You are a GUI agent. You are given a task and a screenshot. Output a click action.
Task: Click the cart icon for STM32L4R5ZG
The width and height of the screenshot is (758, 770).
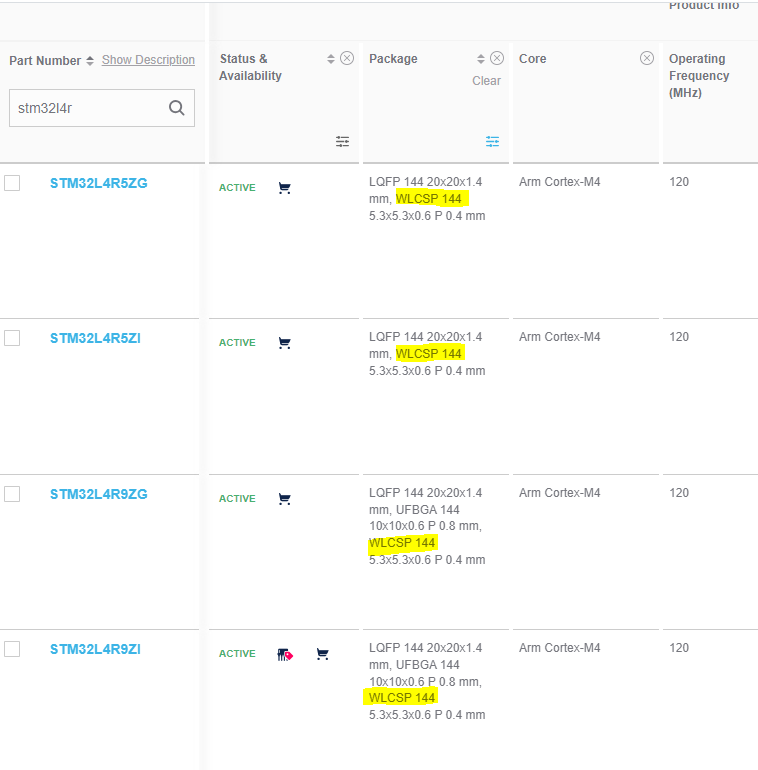[x=284, y=188]
